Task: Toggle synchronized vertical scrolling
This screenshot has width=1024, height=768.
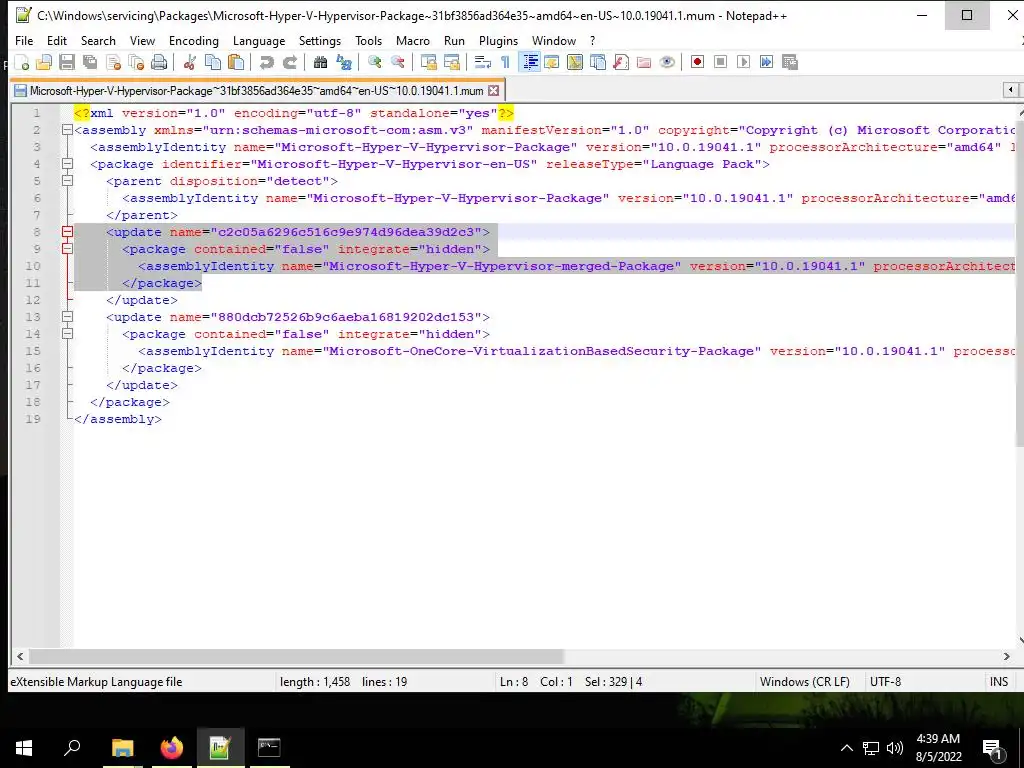Action: [428, 62]
